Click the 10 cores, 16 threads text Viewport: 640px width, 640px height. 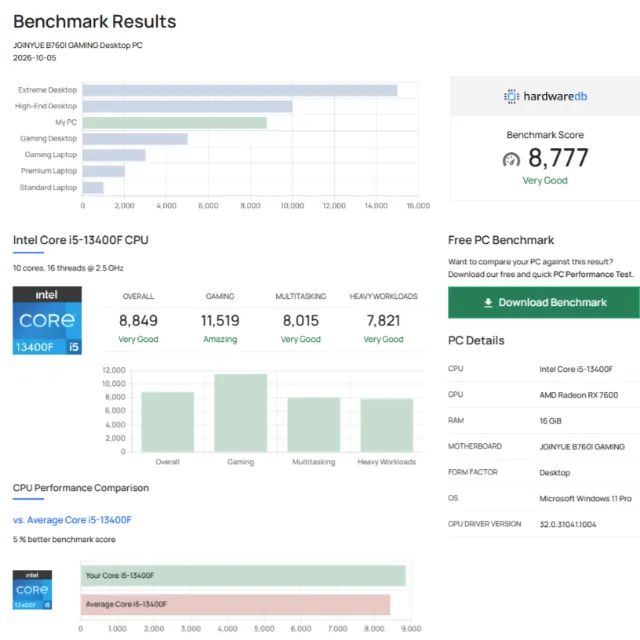(x=68, y=268)
